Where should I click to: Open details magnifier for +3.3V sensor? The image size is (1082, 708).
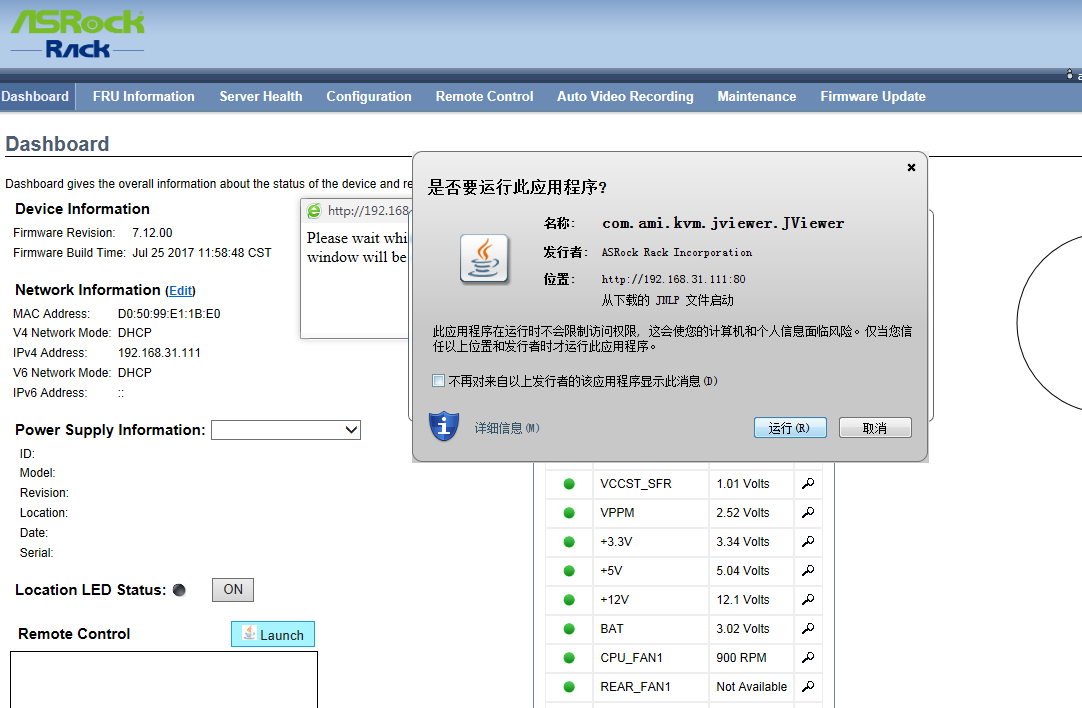(808, 541)
